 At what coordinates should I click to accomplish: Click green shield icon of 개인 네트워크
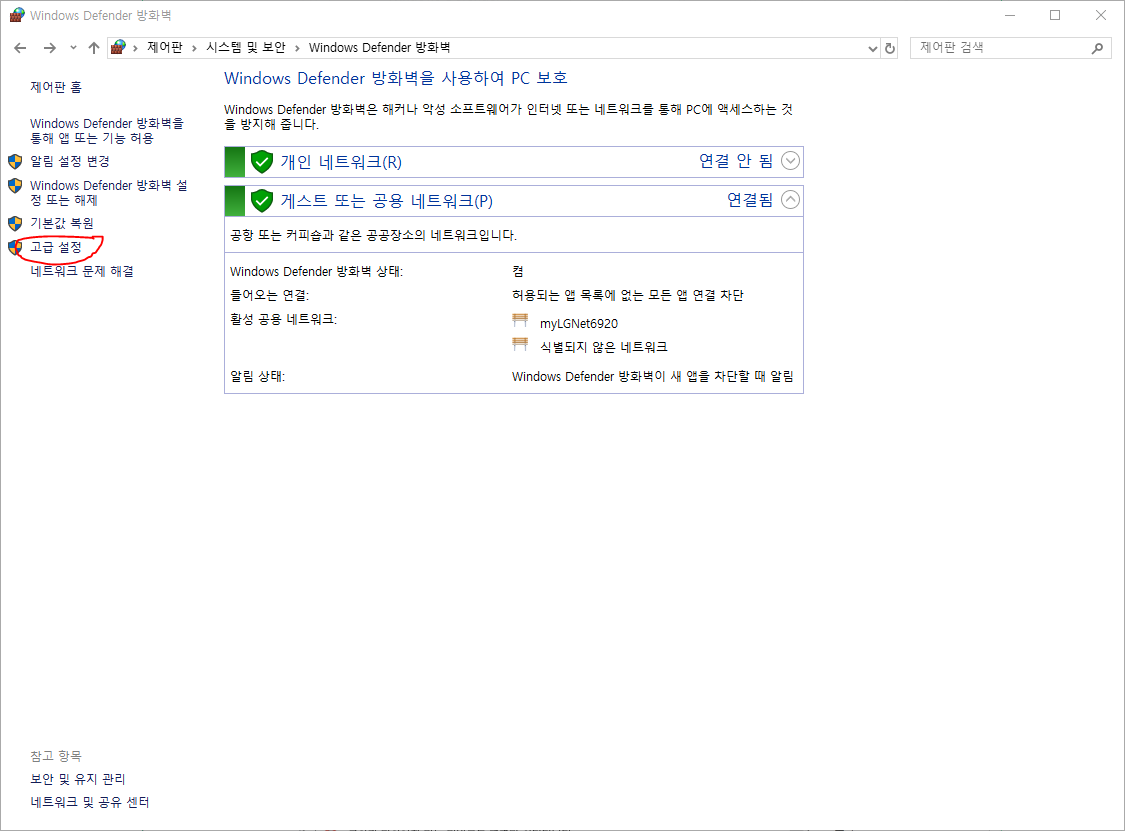(x=262, y=162)
